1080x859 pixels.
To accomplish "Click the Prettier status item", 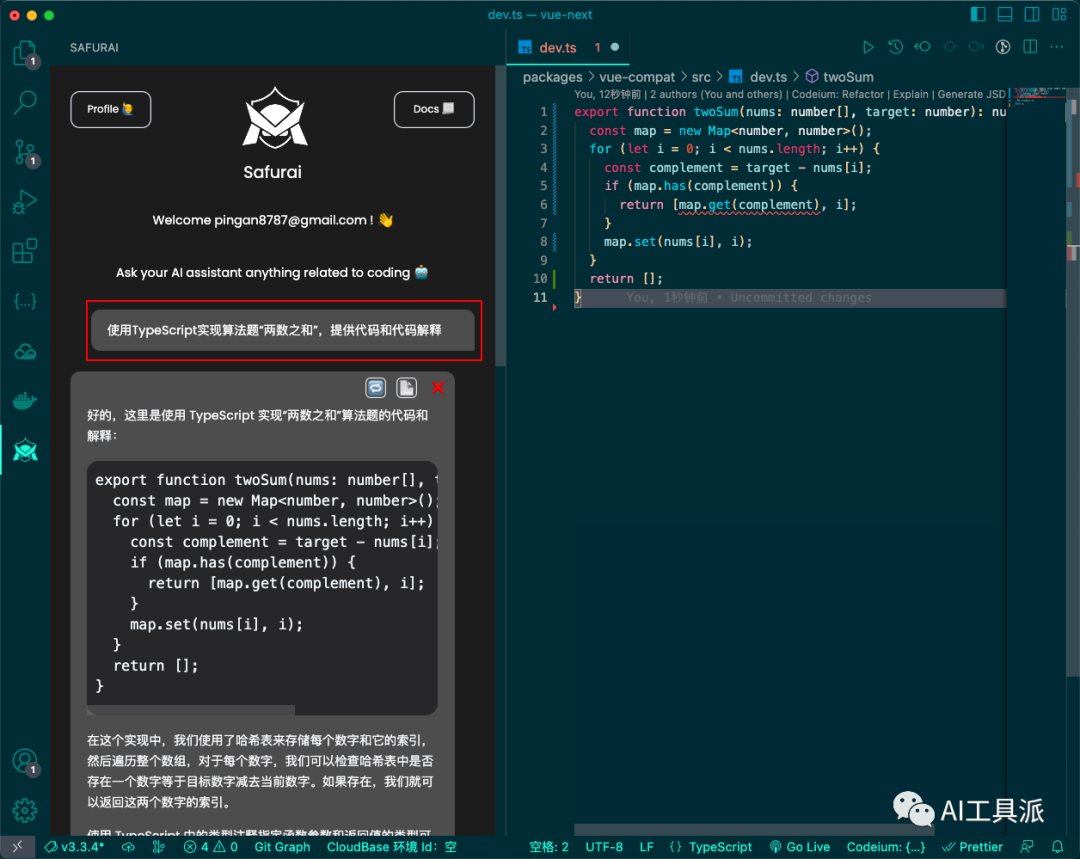I will point(973,847).
